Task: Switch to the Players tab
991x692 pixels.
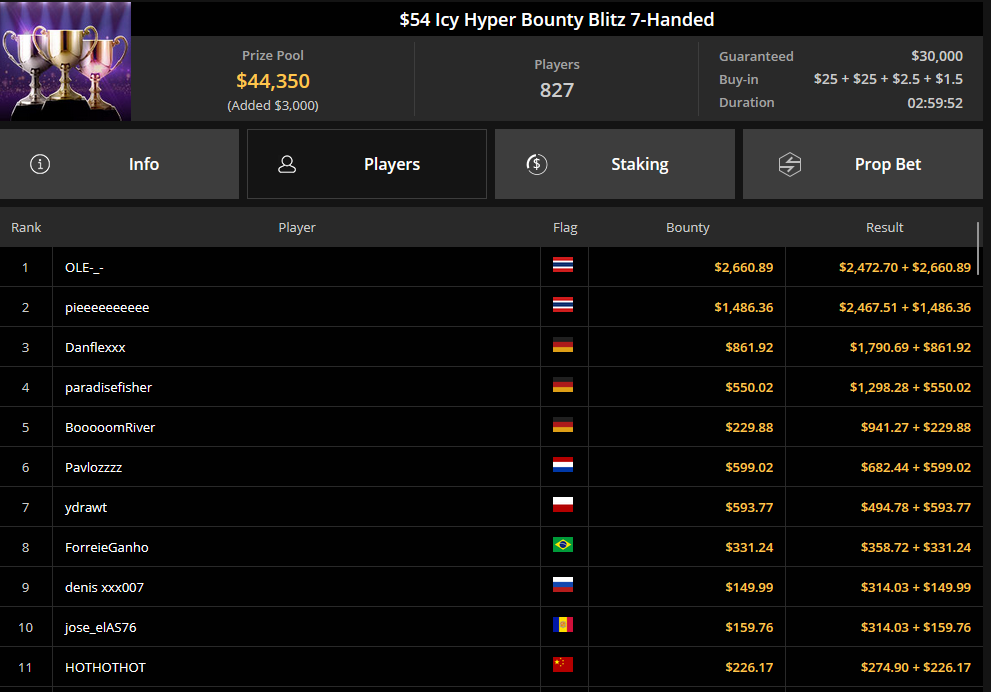Action: pyautogui.click(x=367, y=164)
